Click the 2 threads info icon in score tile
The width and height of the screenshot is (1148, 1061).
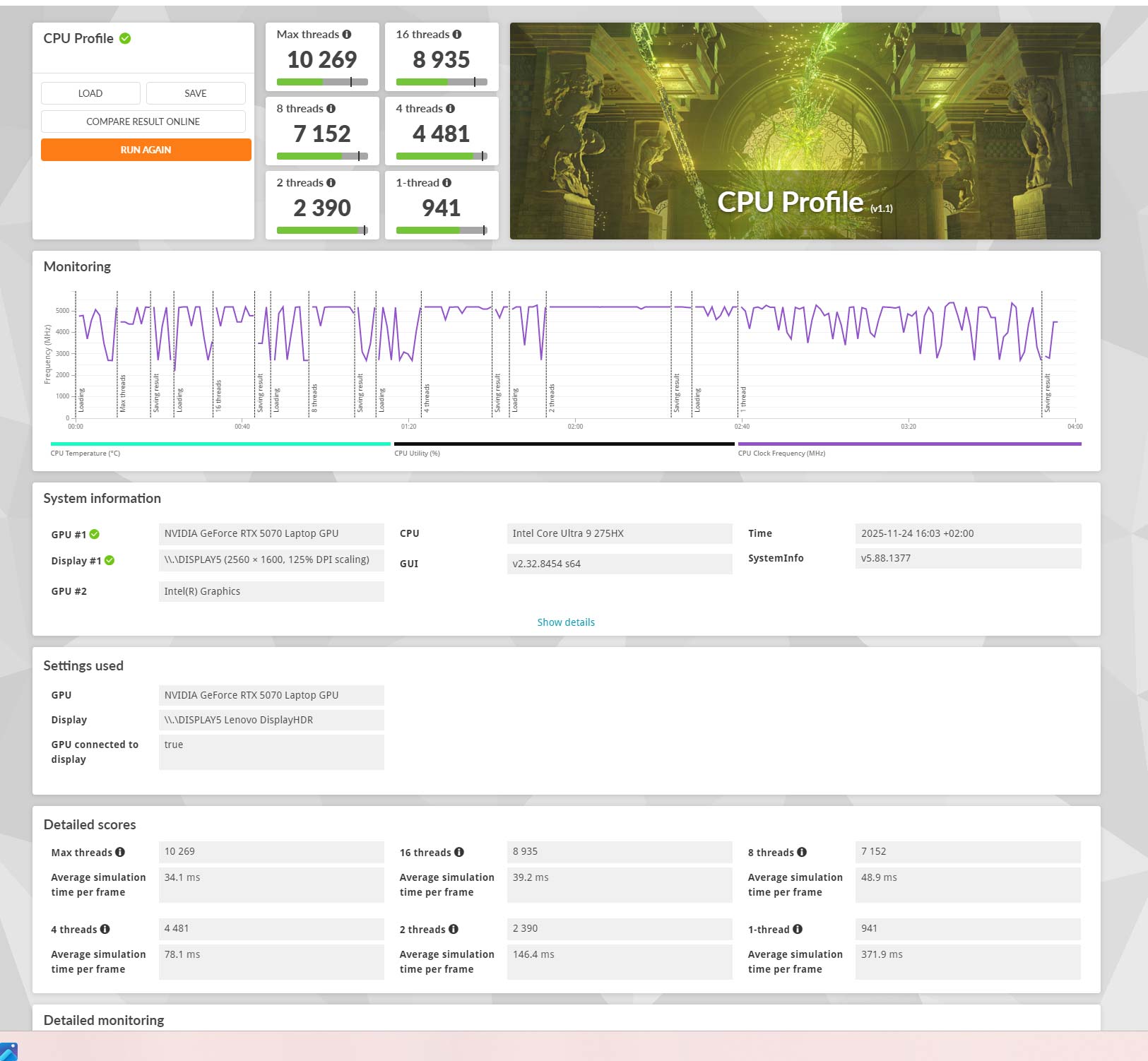point(331,183)
